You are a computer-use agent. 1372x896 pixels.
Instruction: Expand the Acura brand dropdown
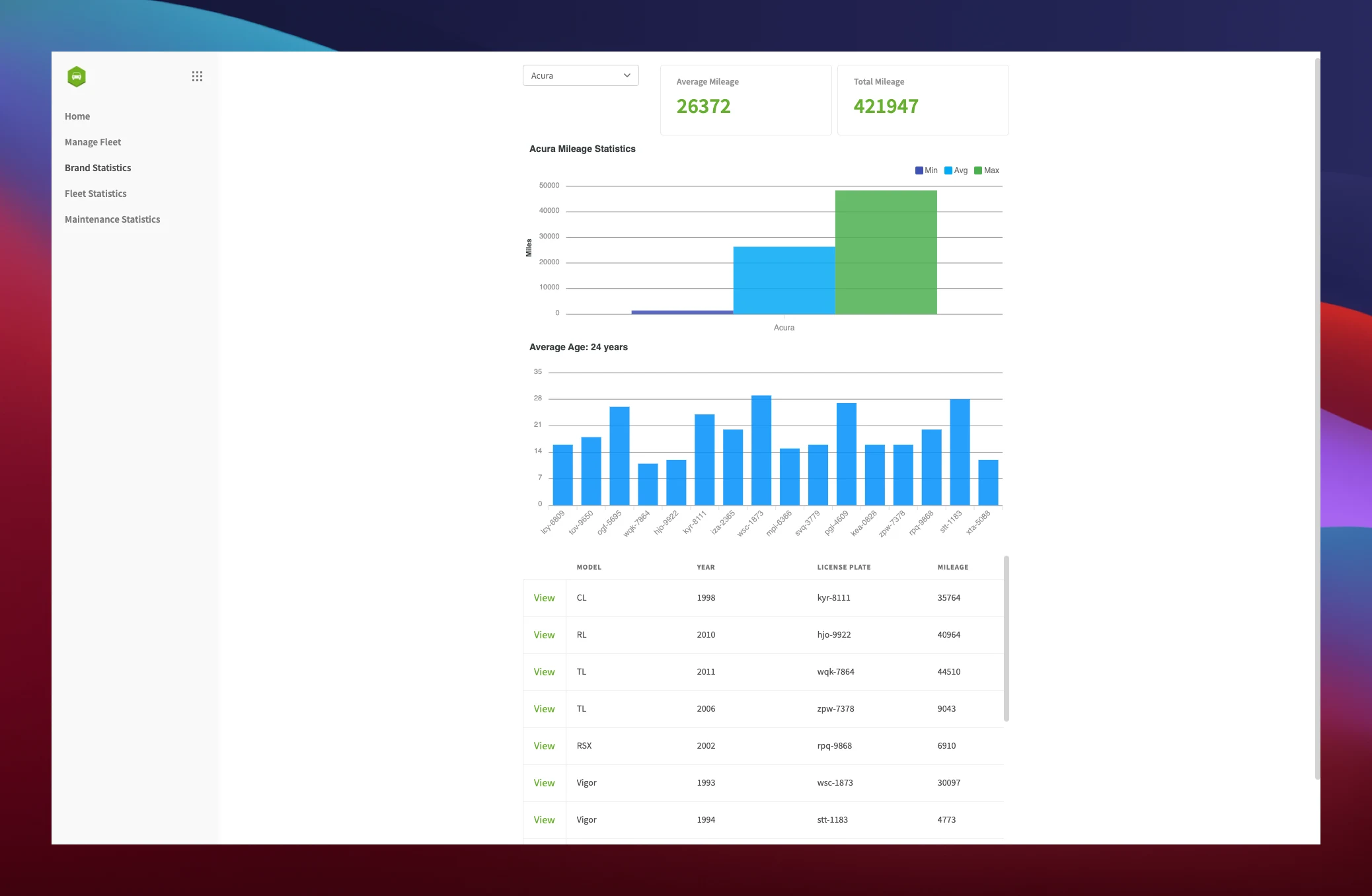click(581, 75)
